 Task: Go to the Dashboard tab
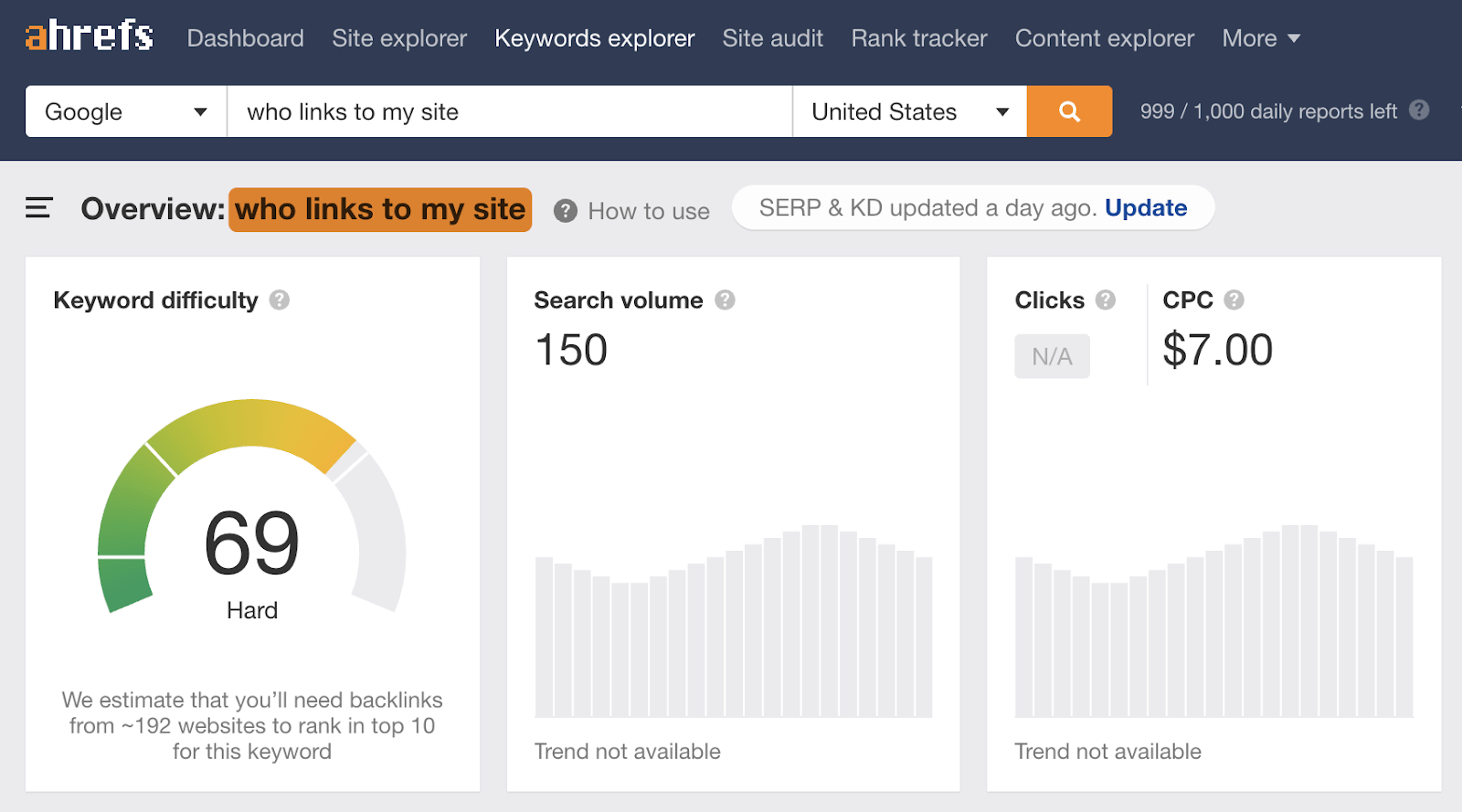[x=245, y=38]
